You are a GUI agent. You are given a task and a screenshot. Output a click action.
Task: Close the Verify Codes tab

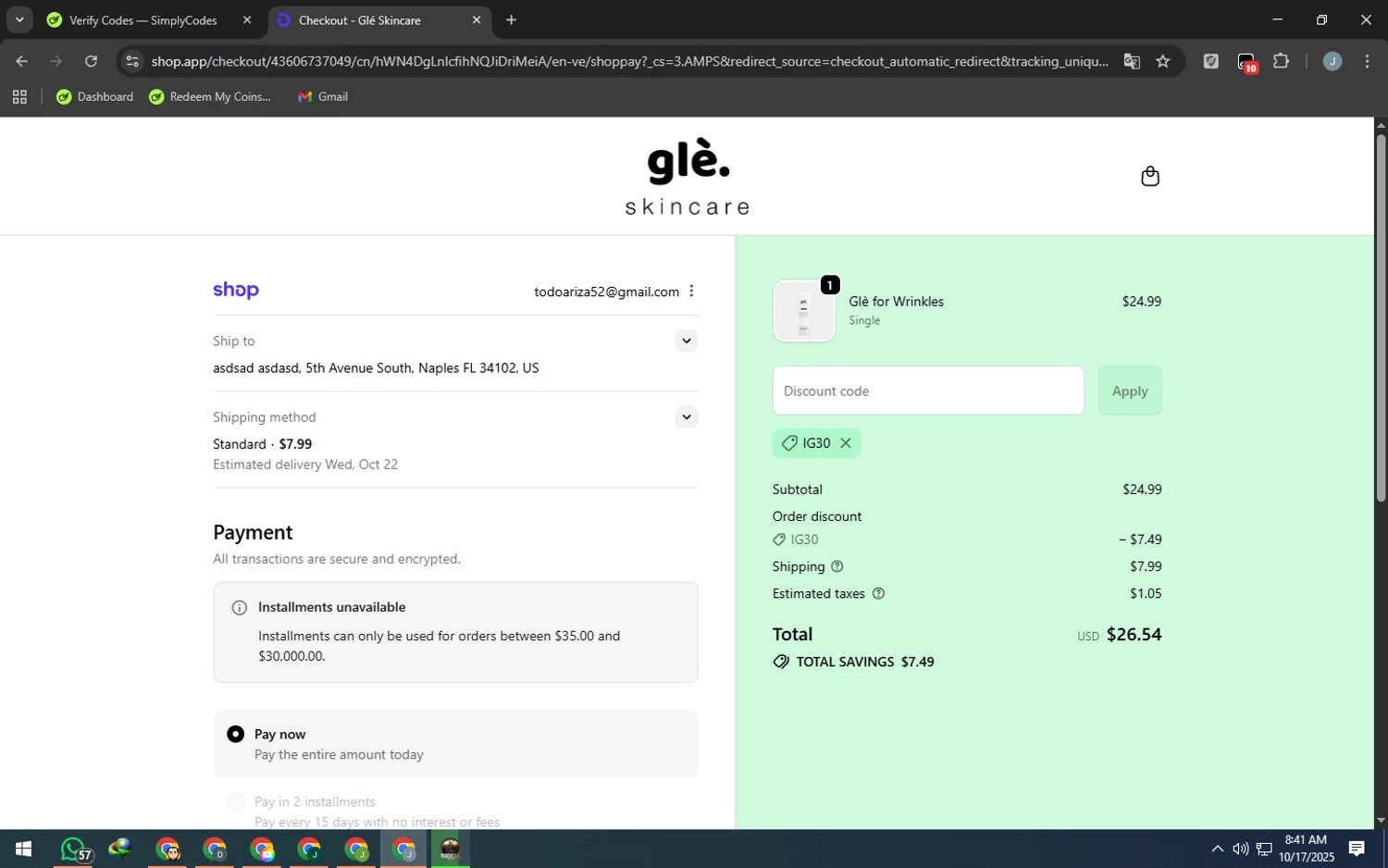[247, 19]
